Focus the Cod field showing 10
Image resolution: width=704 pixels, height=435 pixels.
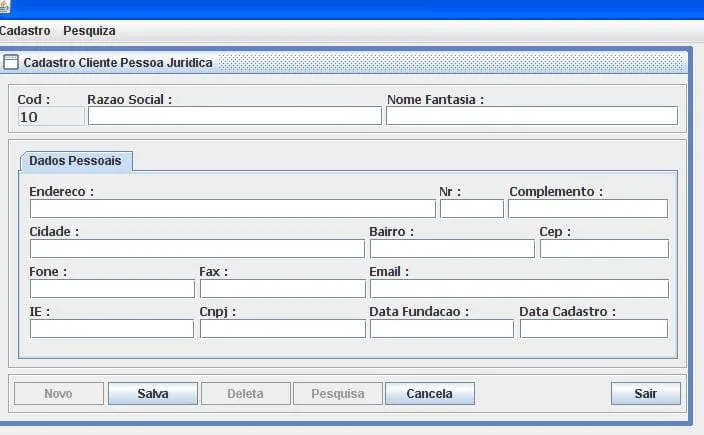coord(51,116)
